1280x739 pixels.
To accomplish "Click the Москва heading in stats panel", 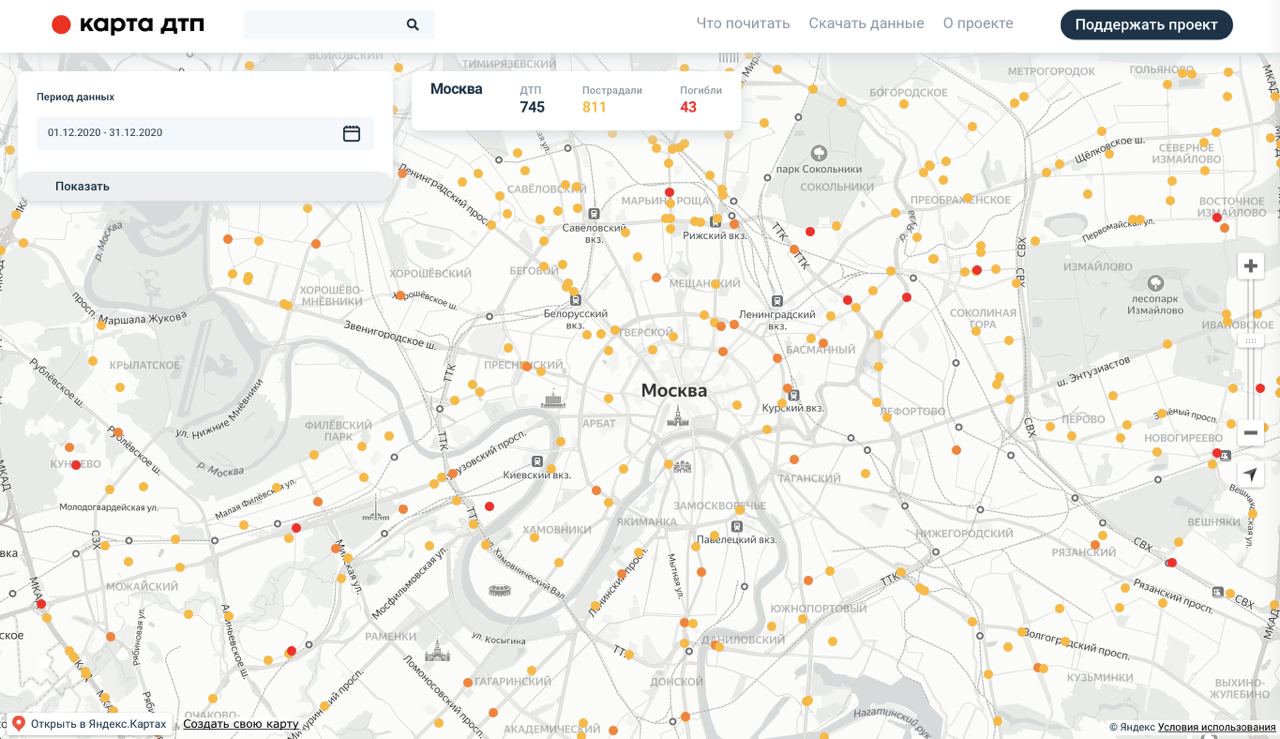I will coord(456,89).
